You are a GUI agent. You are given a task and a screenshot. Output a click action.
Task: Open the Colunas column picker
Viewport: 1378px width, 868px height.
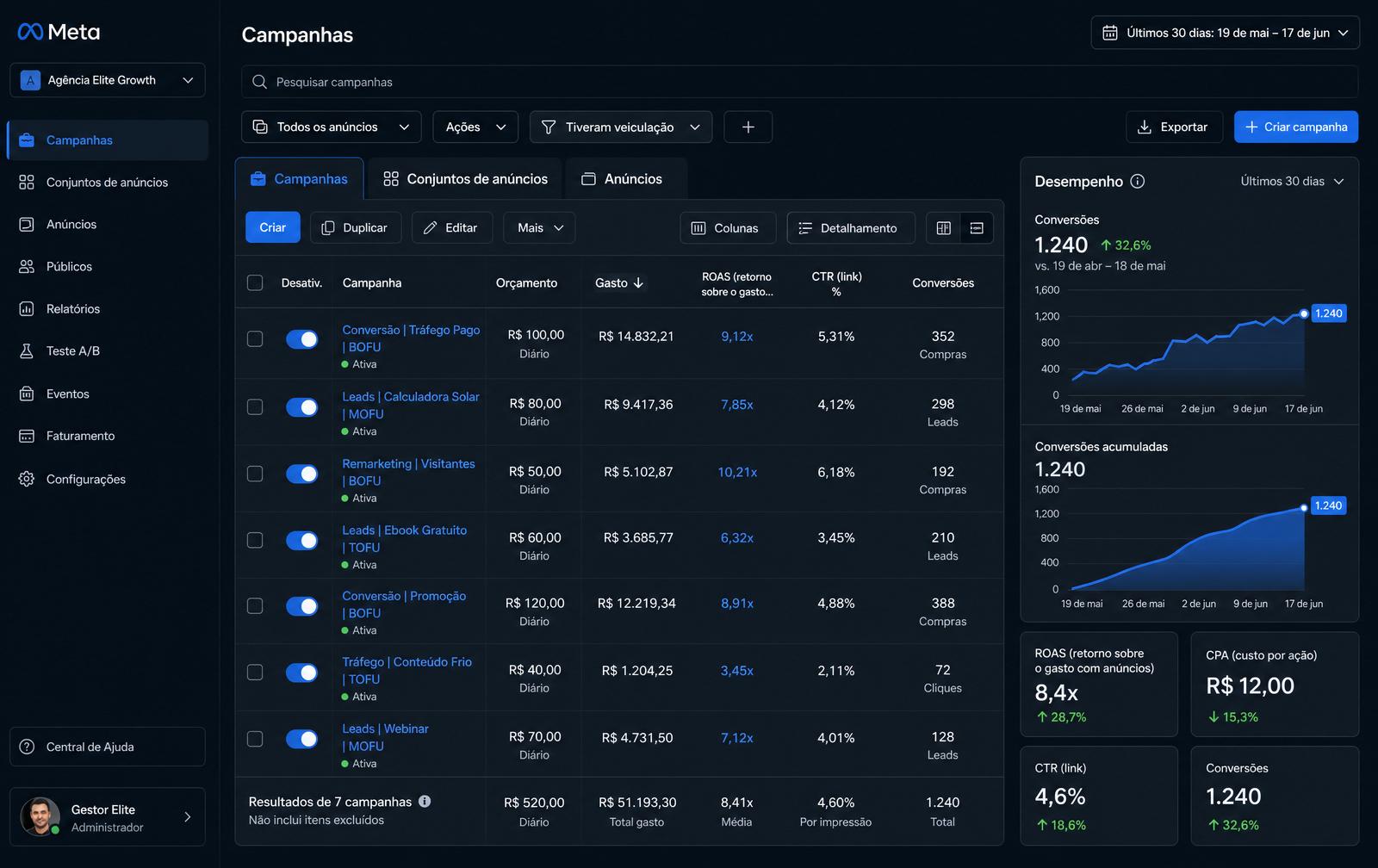tap(728, 228)
